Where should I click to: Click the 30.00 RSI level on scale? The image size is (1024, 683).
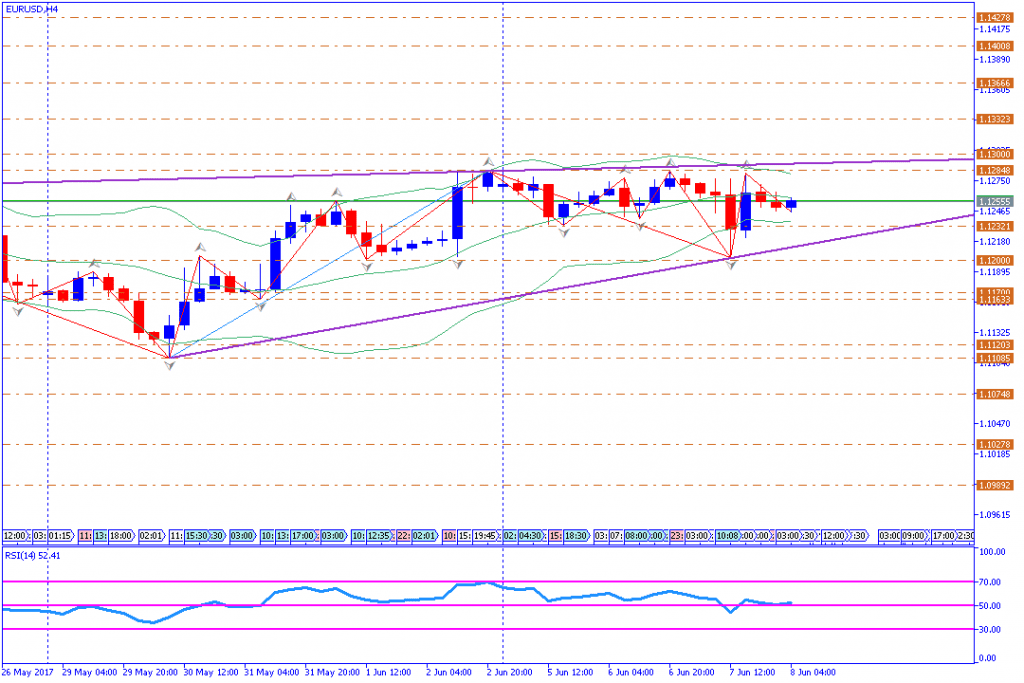[x=992, y=629]
